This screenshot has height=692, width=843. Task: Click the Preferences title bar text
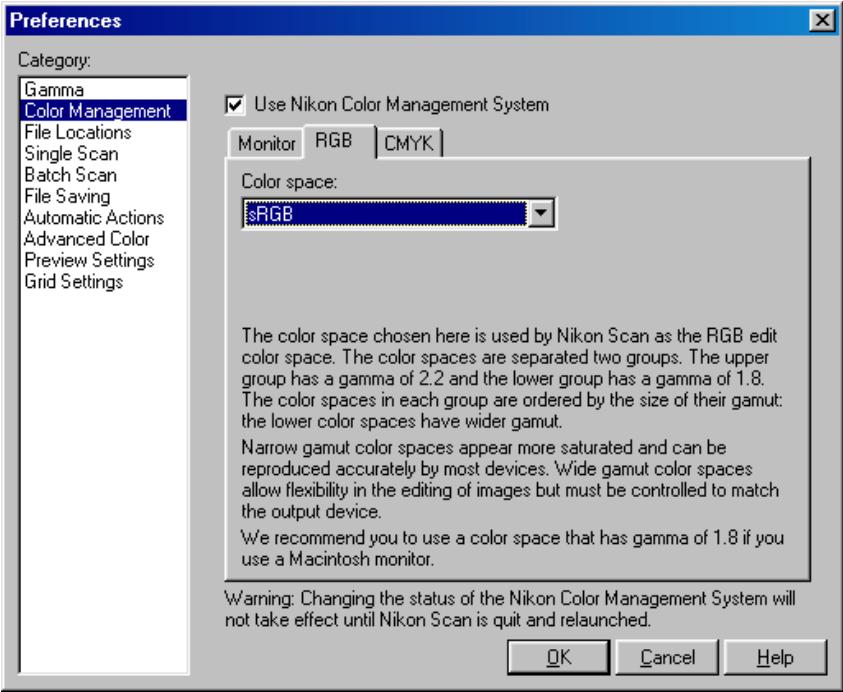(66, 20)
